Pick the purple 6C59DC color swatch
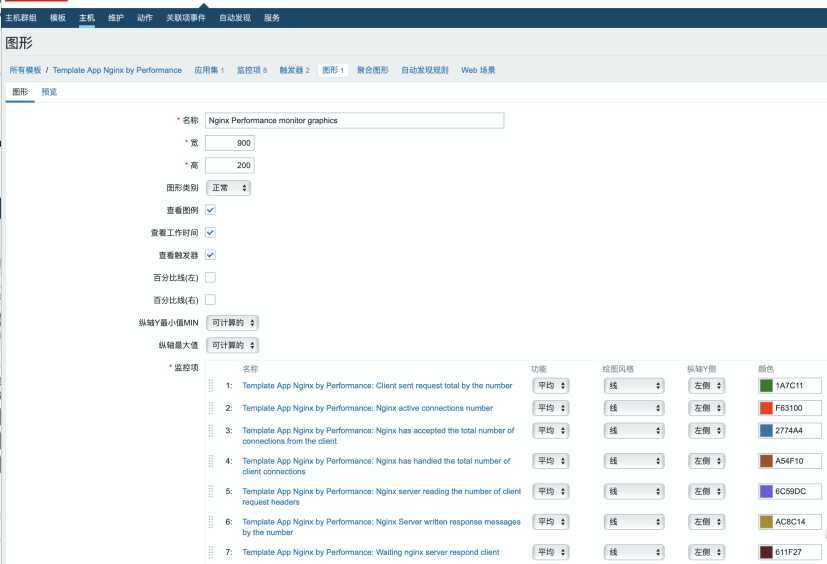This screenshot has height=564, width=827. click(766, 491)
